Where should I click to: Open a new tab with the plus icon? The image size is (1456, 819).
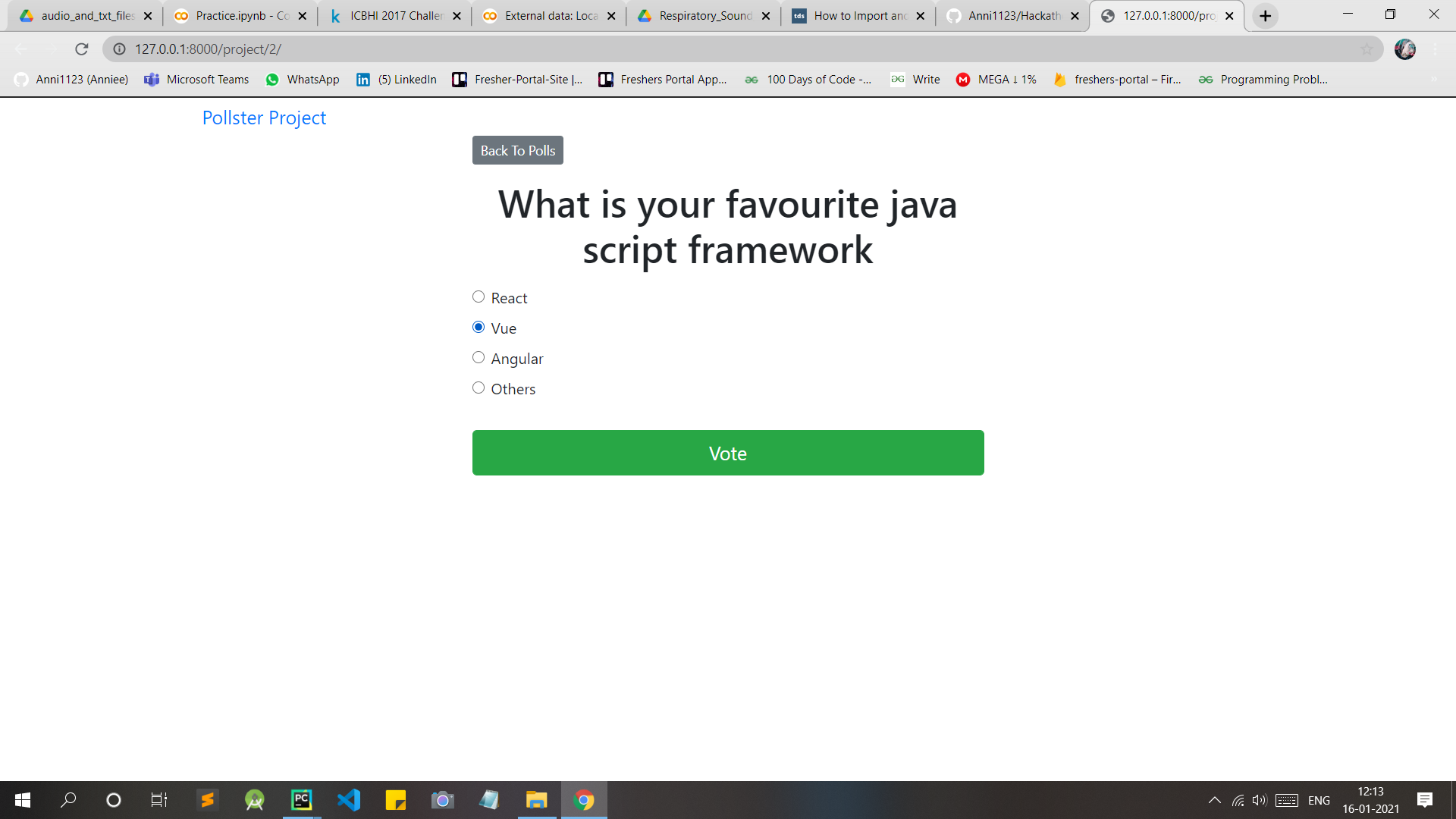(x=1265, y=16)
